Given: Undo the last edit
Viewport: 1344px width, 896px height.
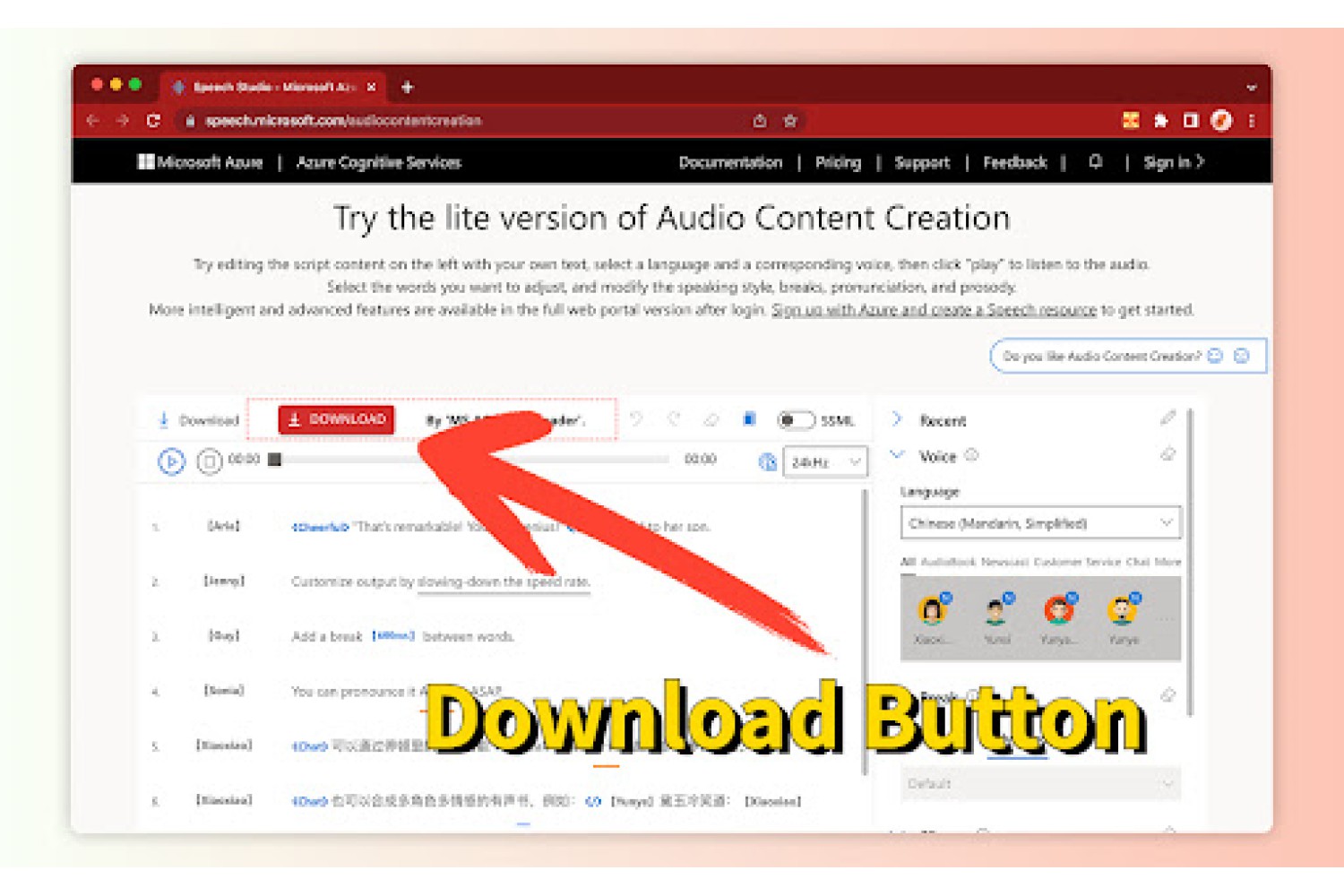Looking at the screenshot, I should point(636,419).
